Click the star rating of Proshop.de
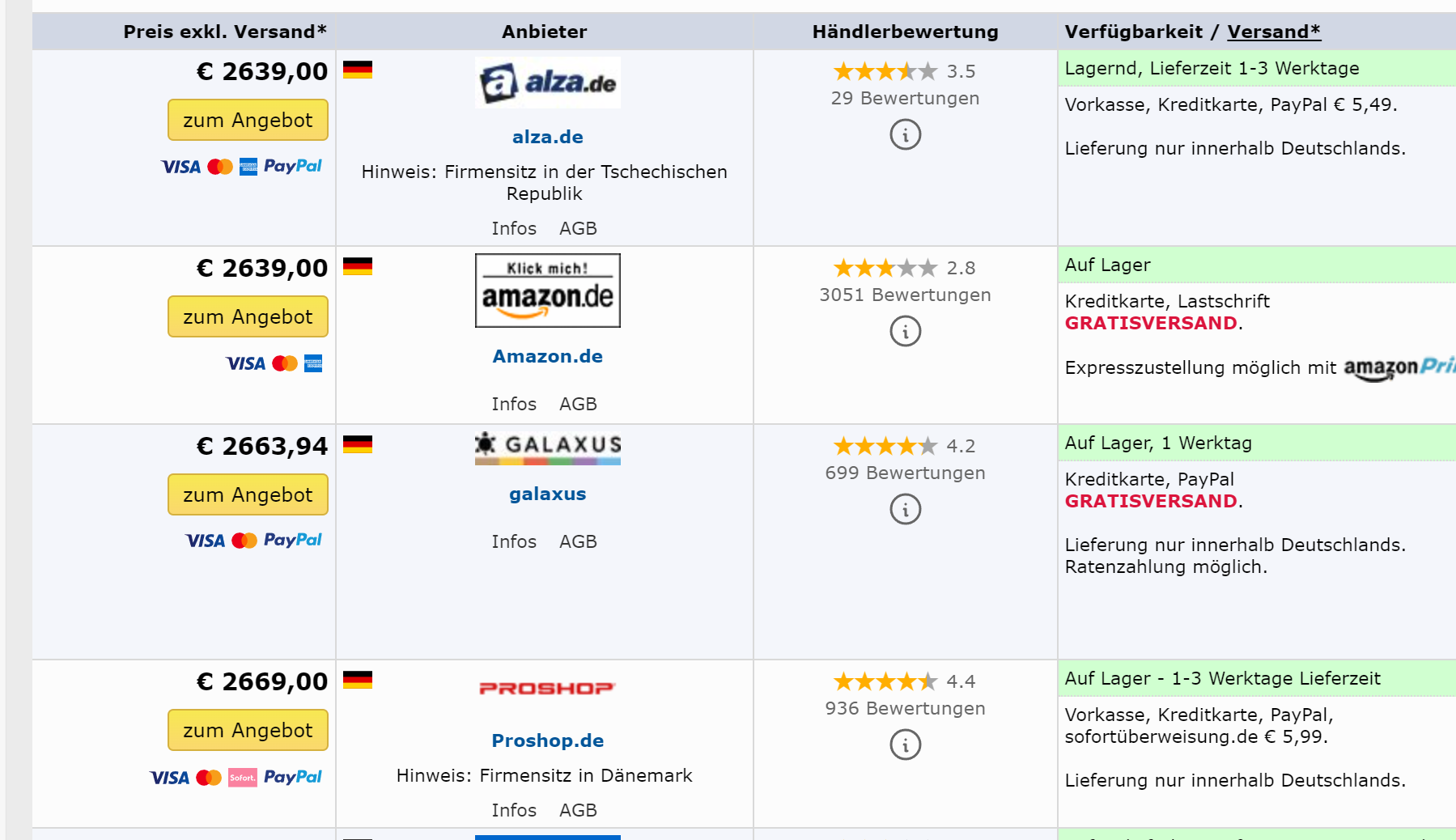 point(885,681)
